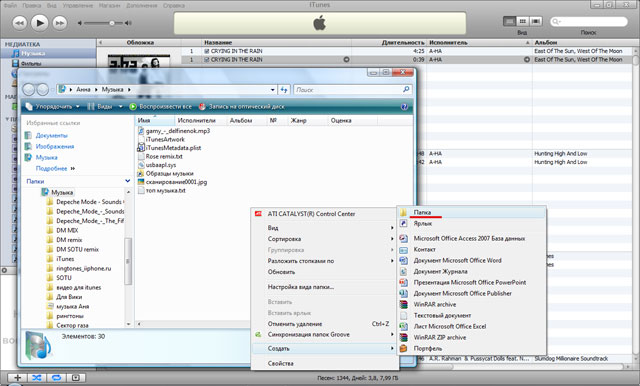Toggle shuffle button in iTunes
Screen dimensions: 640x386
[37, 378]
